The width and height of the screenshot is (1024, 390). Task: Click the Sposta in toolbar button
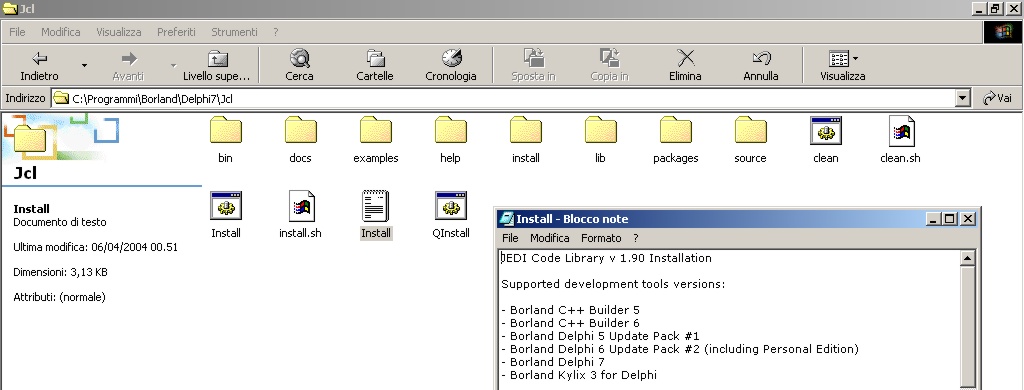[533, 65]
